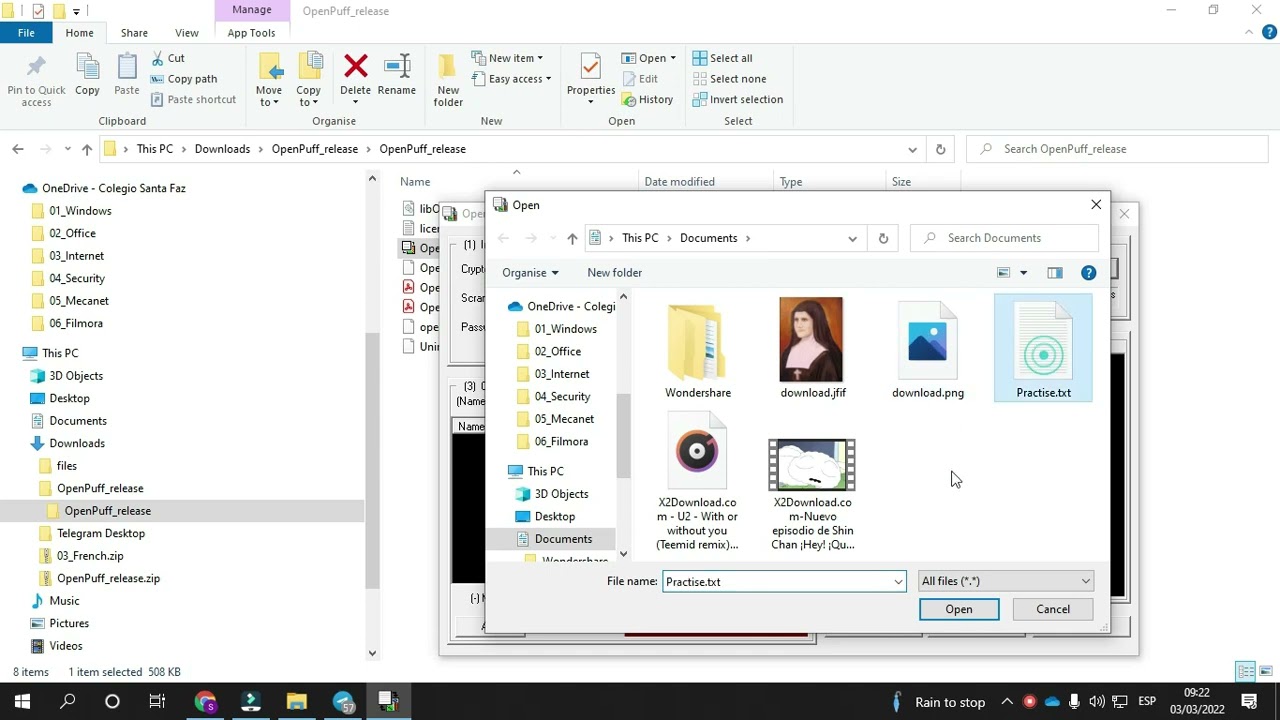Viewport: 1280px width, 720px height.
Task: Go up one level in Open dialog
Action: tap(572, 238)
